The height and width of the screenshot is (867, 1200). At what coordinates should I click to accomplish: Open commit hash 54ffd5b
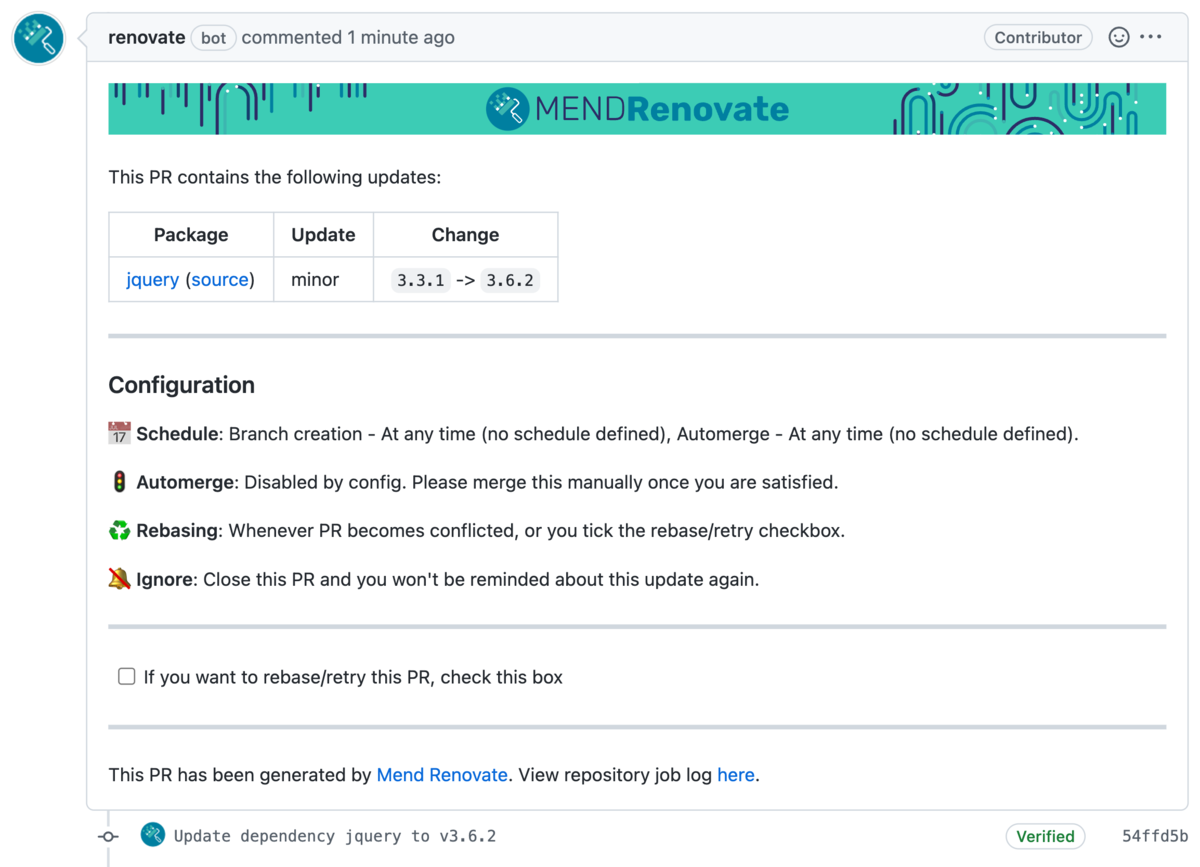[x=1155, y=836]
